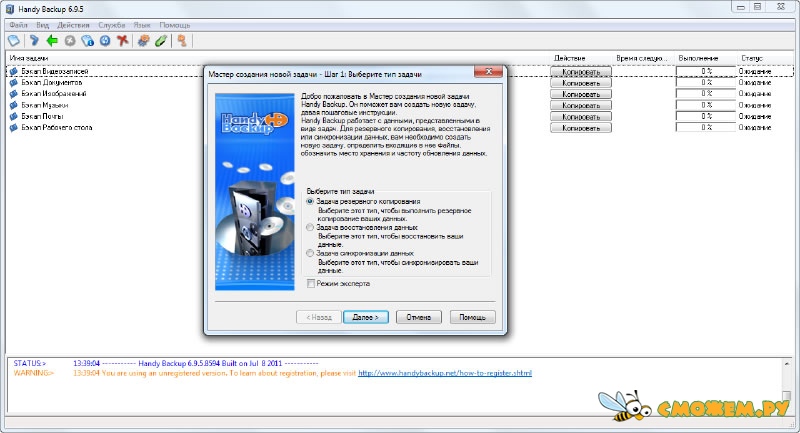Click the blue globe Refresh toolbar icon
This screenshot has height=433, width=800.
point(105,41)
